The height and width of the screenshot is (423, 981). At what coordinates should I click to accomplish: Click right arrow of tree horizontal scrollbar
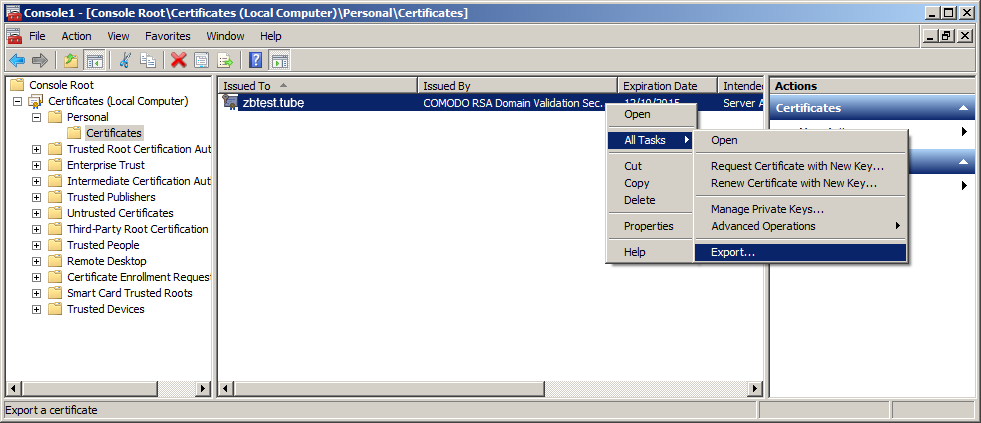(203, 388)
